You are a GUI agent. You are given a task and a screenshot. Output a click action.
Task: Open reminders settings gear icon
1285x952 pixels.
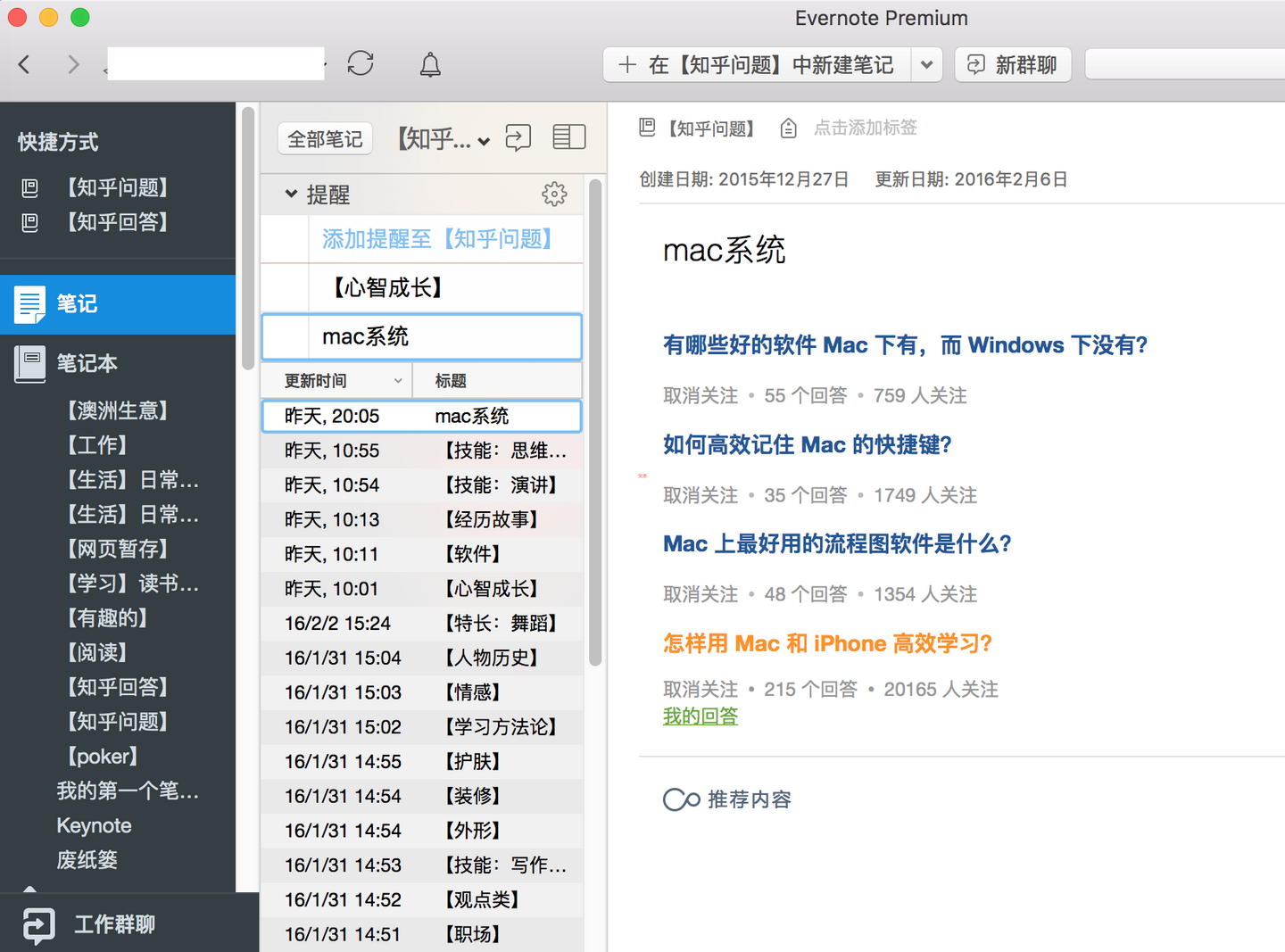click(554, 195)
